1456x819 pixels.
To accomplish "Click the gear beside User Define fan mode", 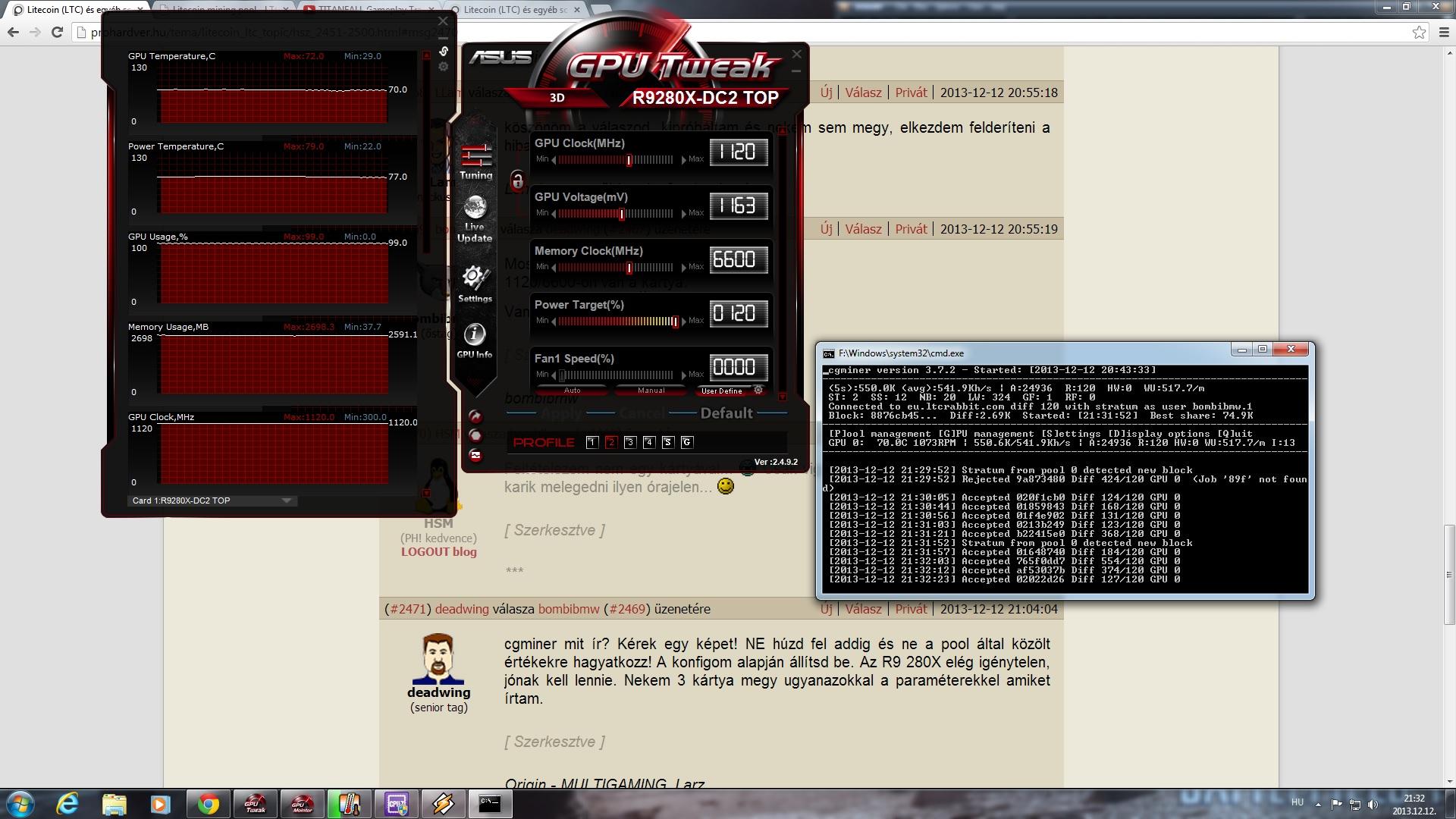I will pos(758,391).
